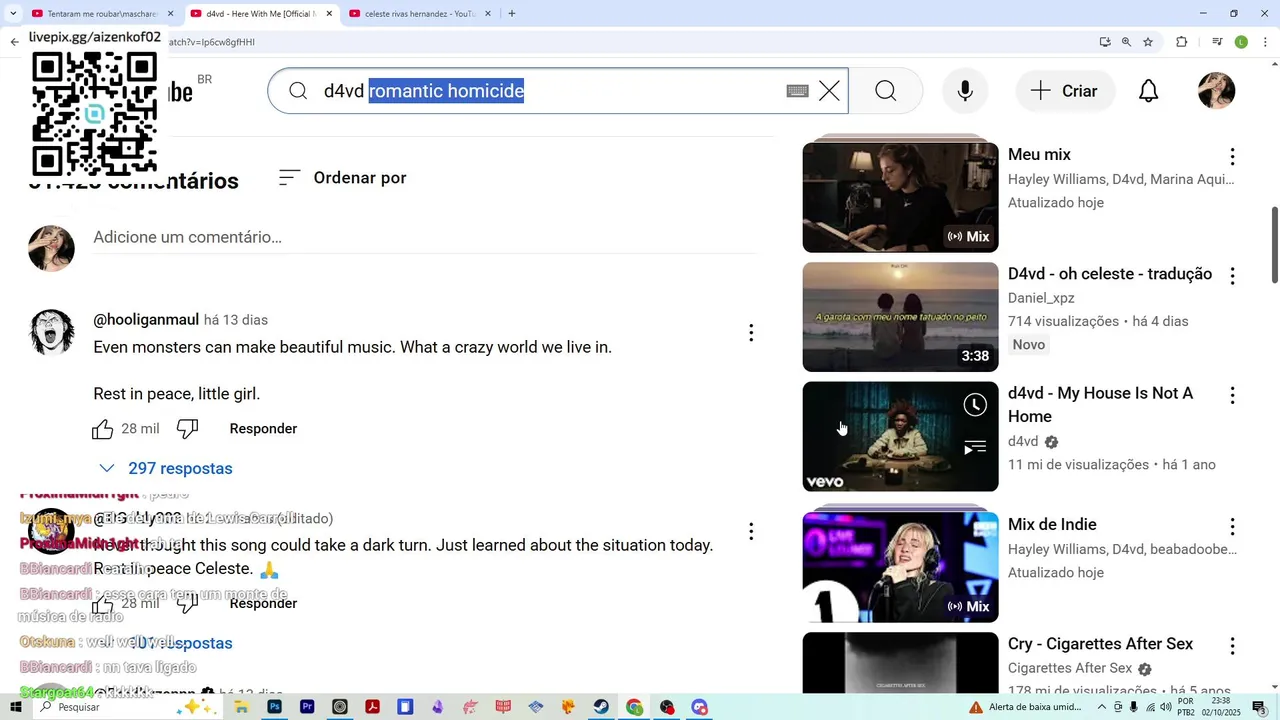The height and width of the screenshot is (720, 1280).
Task: Clear the search box with the X
Action: [829, 91]
